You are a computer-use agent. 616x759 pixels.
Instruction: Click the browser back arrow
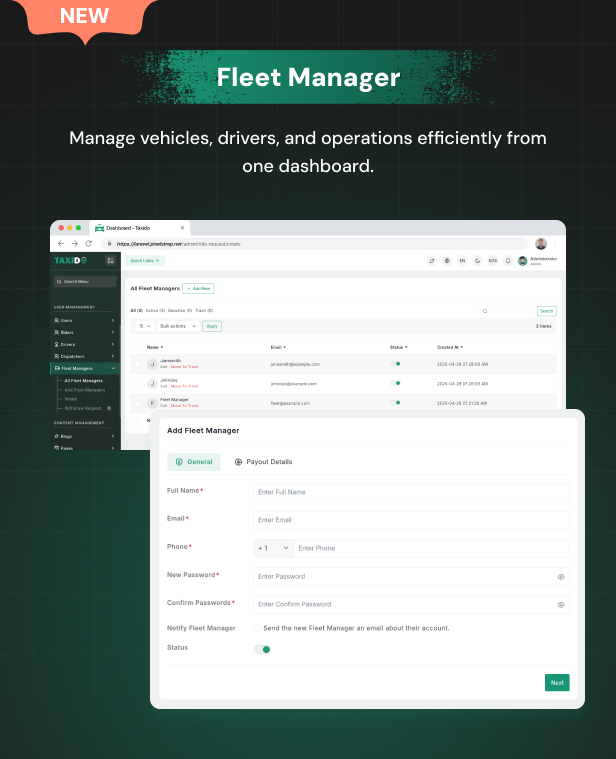61,243
